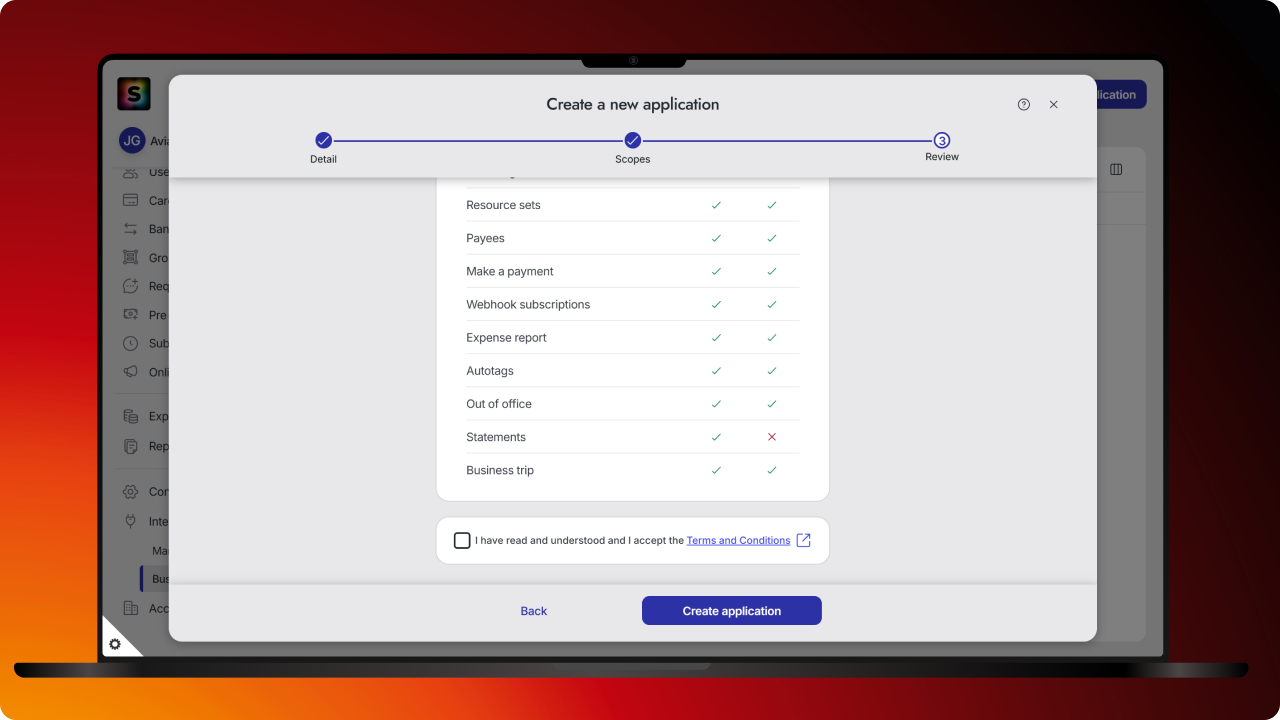This screenshot has height=720, width=1280.
Task: Click the colorful S app logo
Action: pyautogui.click(x=133, y=94)
